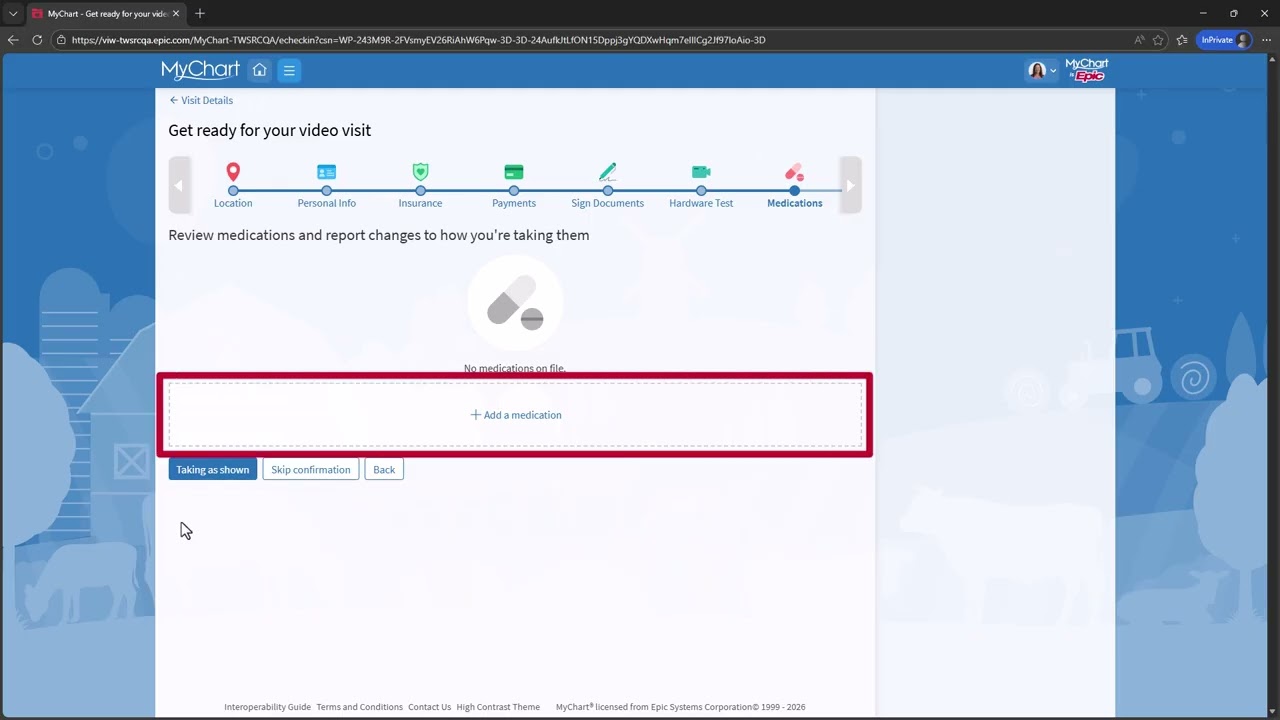Click the Personal Info step label
This screenshot has height=720, width=1280.
(x=326, y=203)
